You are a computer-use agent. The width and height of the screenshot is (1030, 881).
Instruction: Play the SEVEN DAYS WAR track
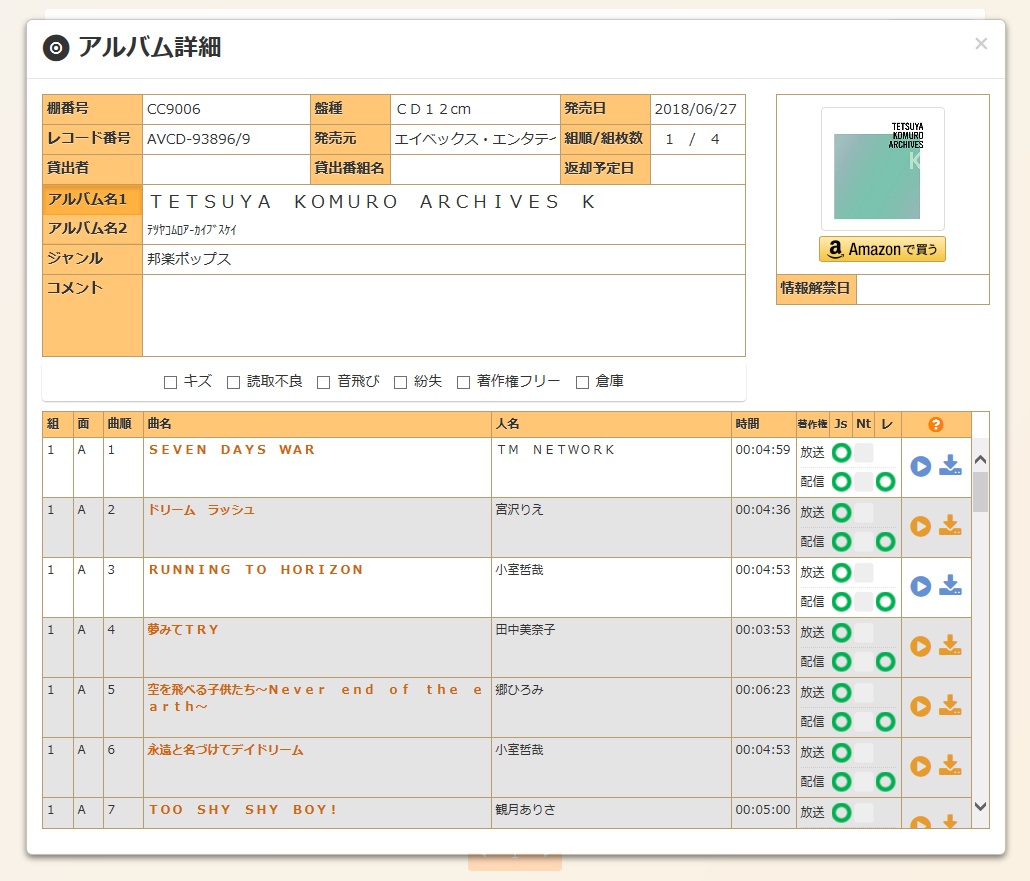pos(920,466)
